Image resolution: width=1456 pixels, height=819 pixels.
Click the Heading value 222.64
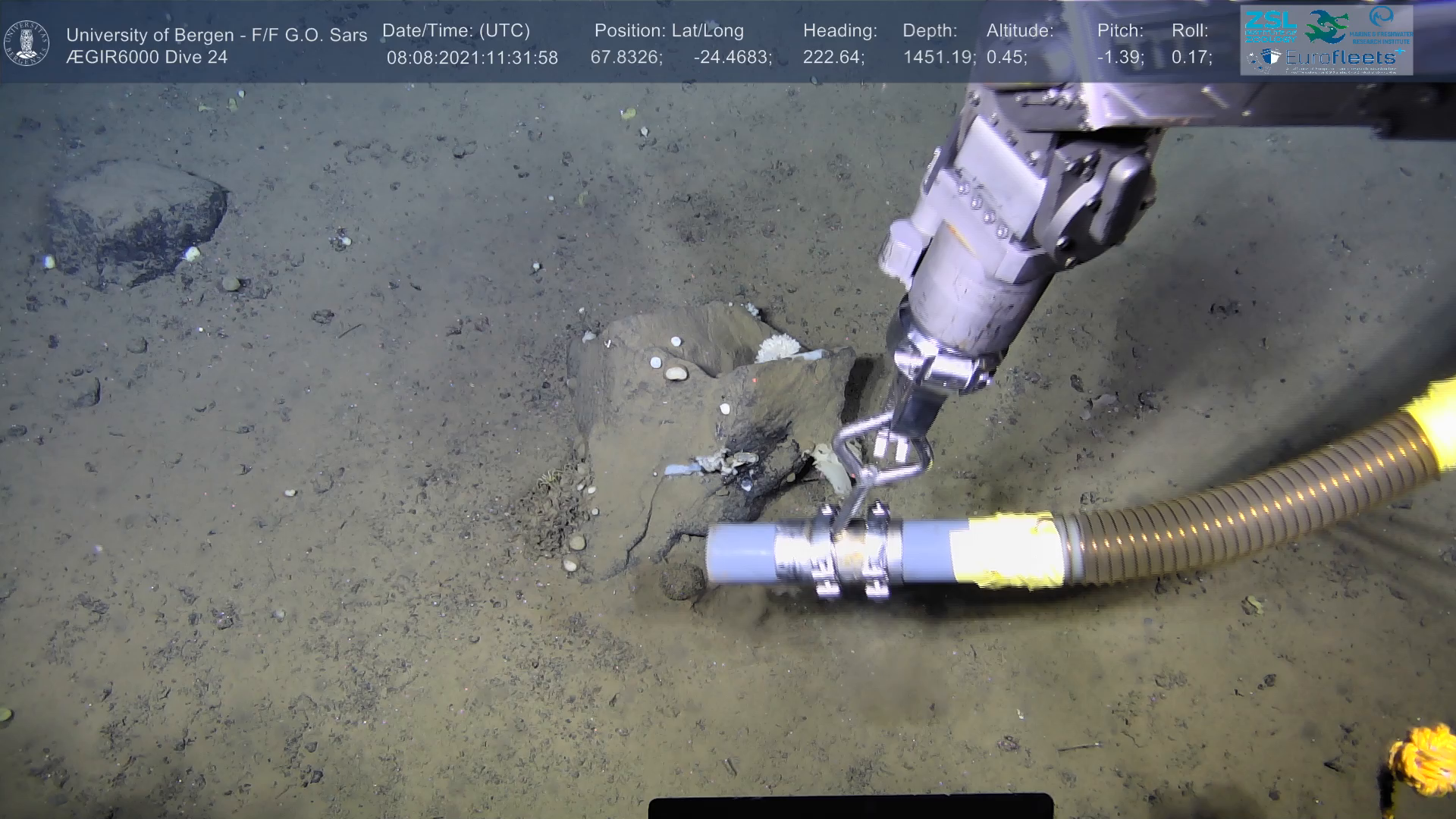pos(833,58)
